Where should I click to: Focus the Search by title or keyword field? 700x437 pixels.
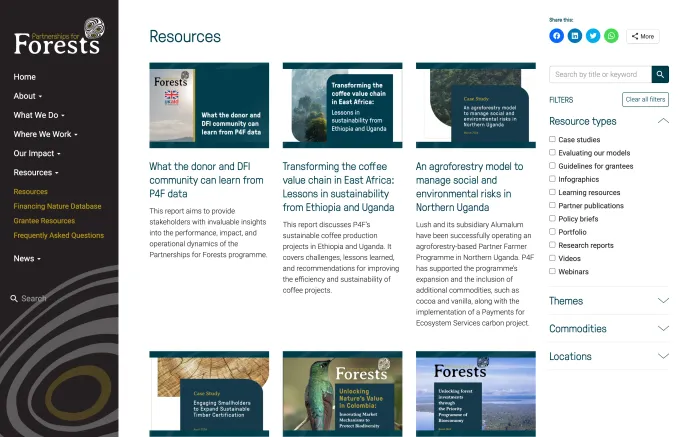pyautogui.click(x=600, y=75)
